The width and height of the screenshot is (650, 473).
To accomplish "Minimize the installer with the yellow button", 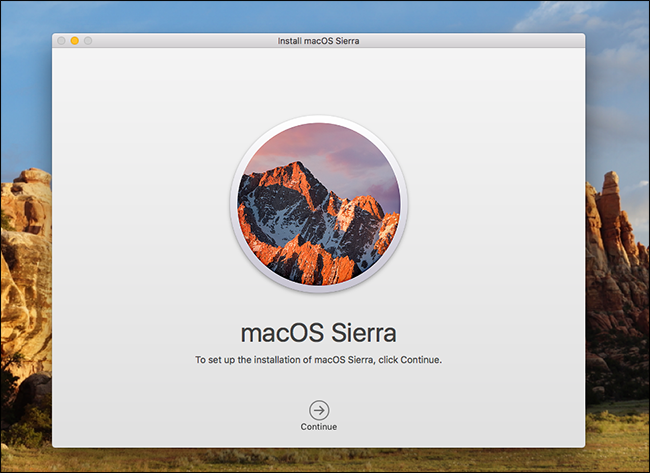I will point(75,41).
